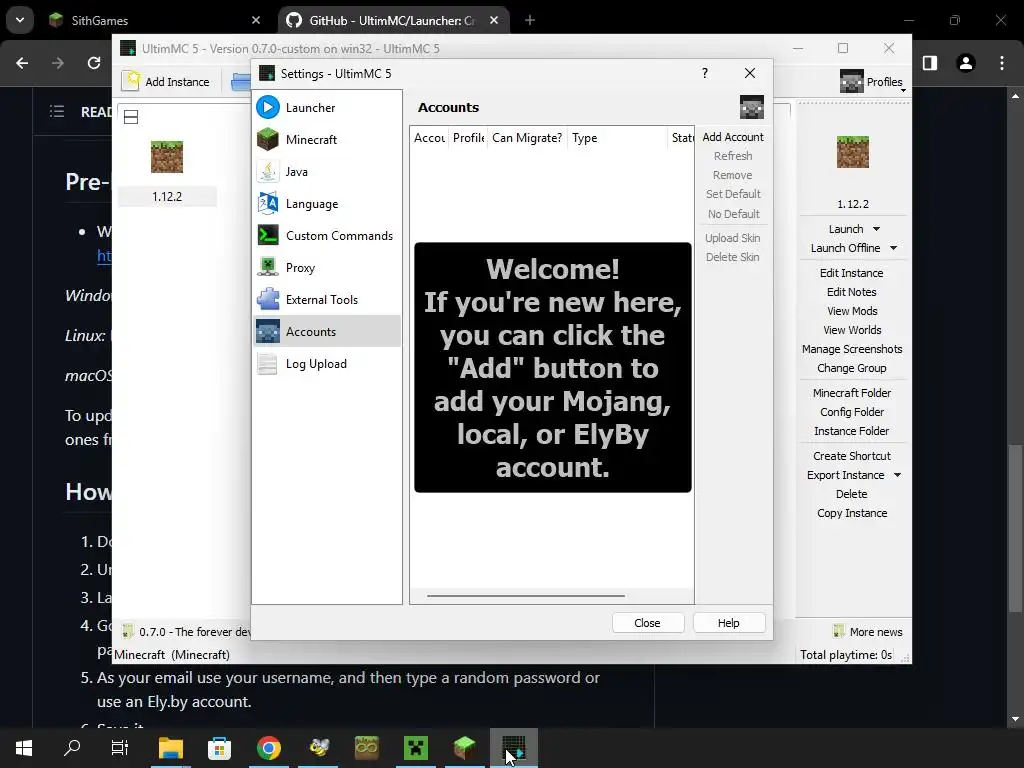Open the Profiles dropdown arrow
Image resolution: width=1024 pixels, height=768 pixels.
(903, 90)
